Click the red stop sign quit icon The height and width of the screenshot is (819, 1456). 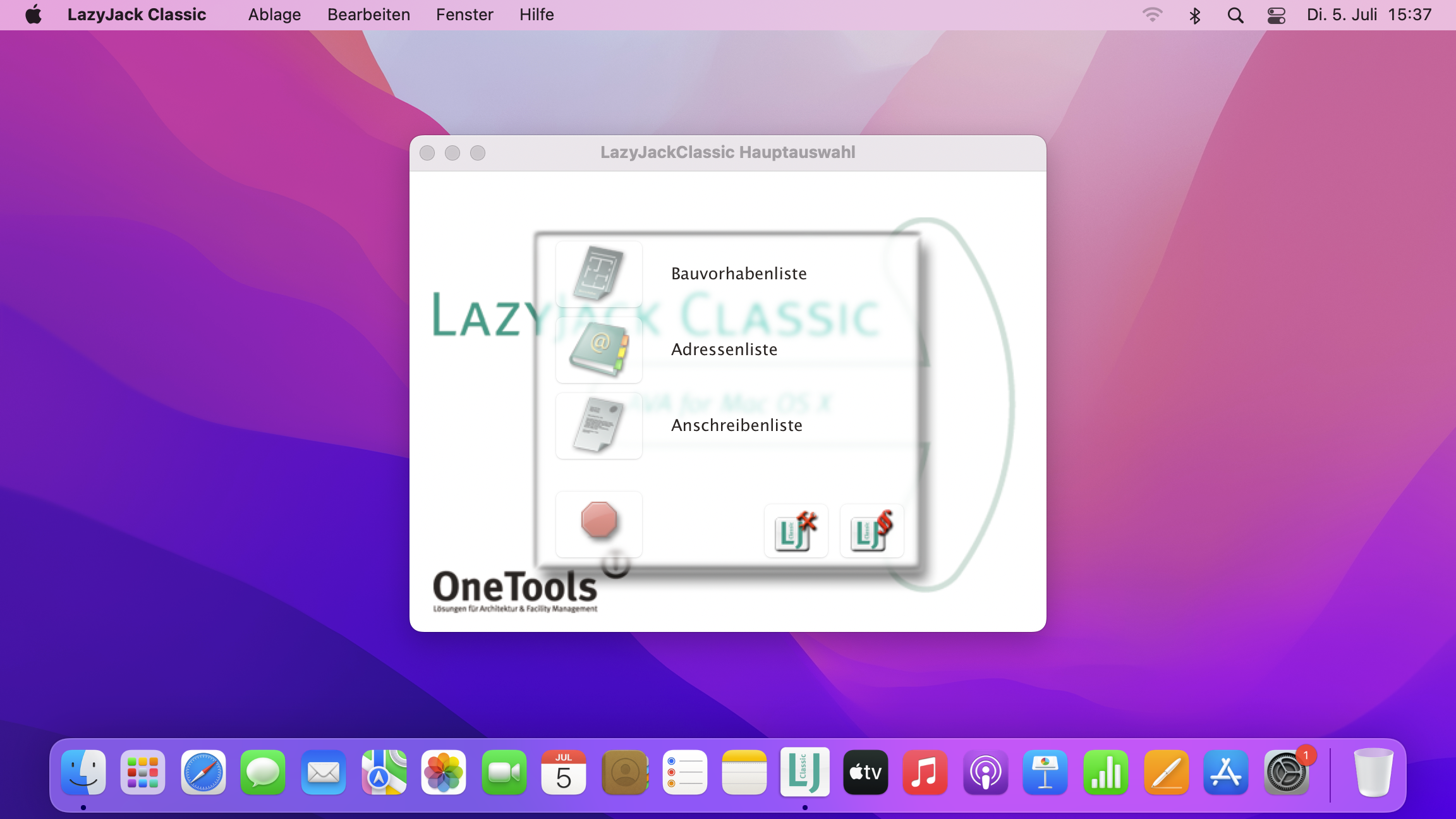(x=598, y=521)
